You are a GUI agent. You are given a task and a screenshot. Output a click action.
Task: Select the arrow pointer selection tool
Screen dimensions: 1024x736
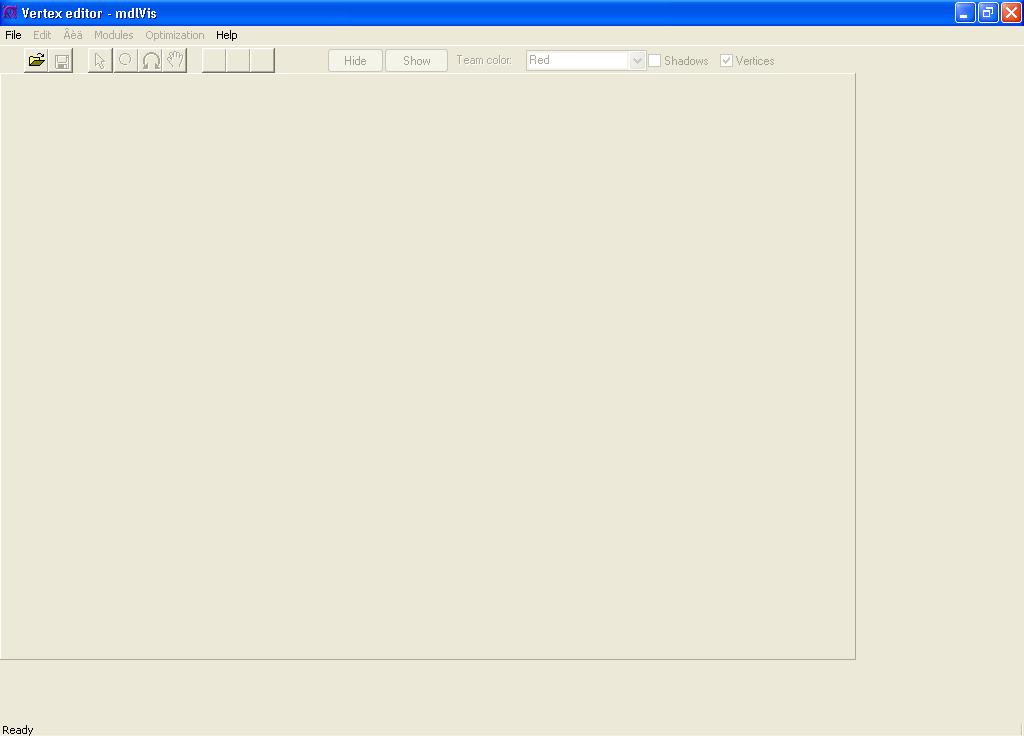click(x=100, y=61)
